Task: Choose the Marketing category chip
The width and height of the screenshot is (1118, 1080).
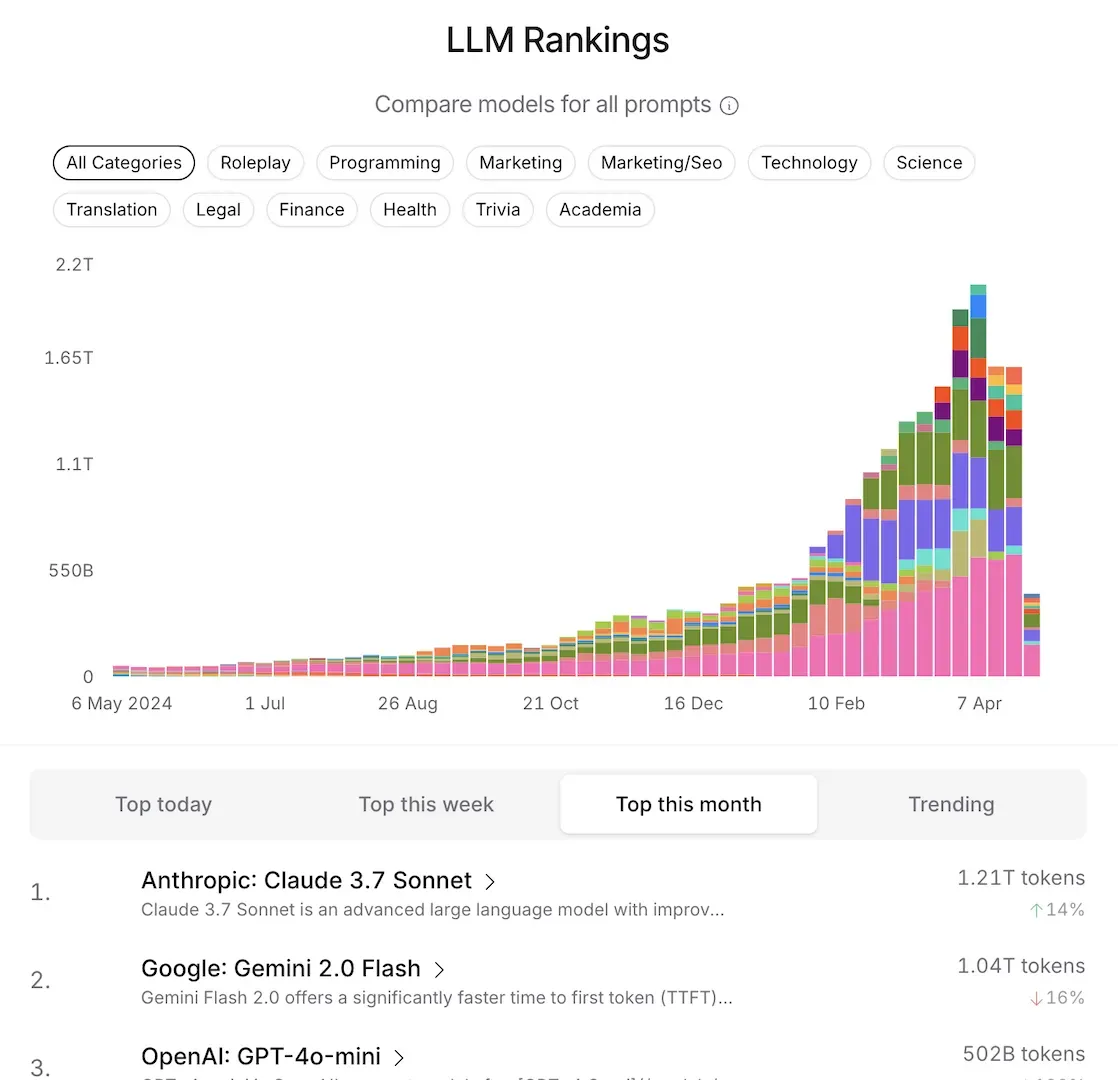Action: tap(520, 163)
